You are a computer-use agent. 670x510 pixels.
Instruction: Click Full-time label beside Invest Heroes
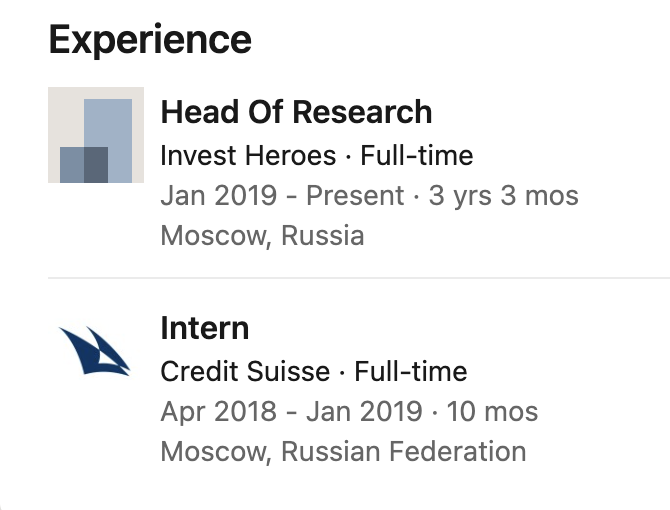[417, 156]
